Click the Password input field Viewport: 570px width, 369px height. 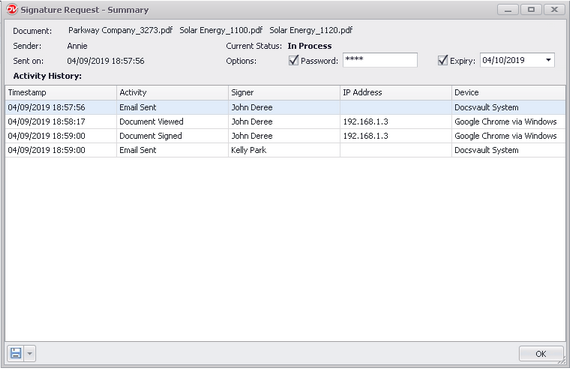380,60
